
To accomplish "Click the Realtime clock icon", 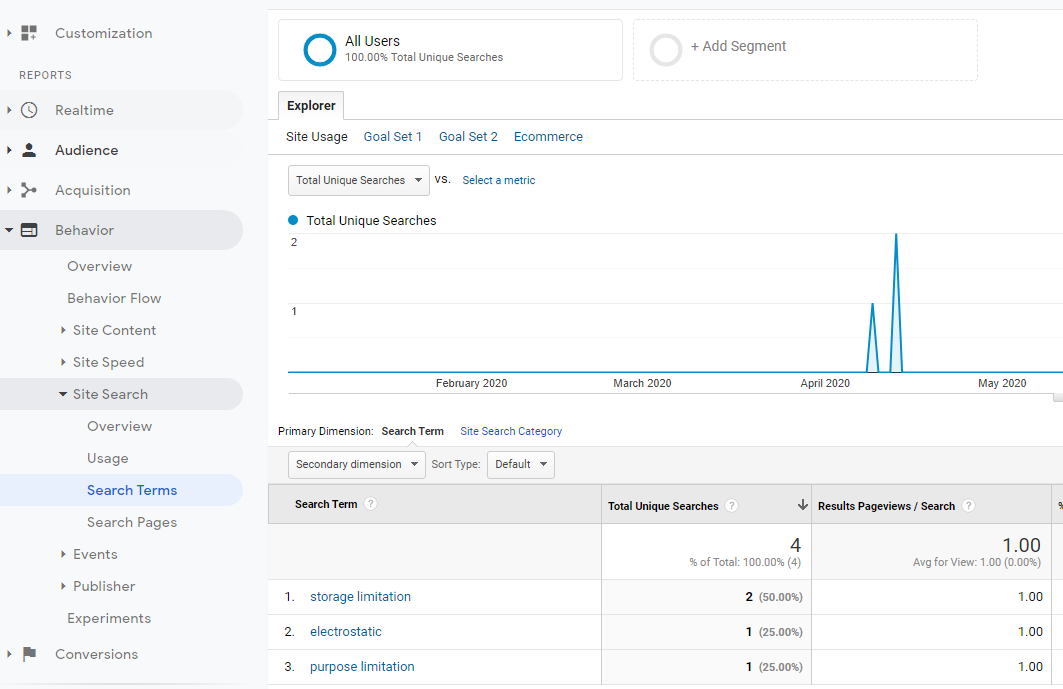I will point(29,110).
